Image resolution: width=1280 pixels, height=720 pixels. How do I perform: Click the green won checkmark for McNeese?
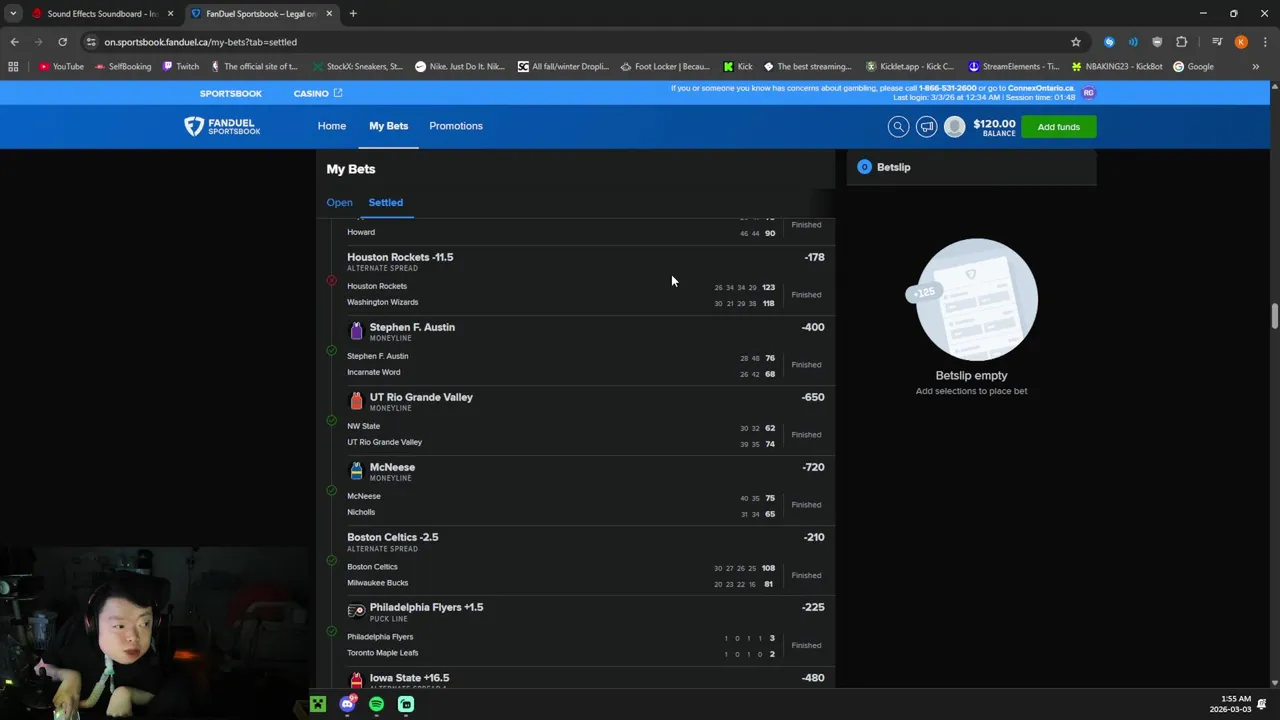(x=331, y=490)
